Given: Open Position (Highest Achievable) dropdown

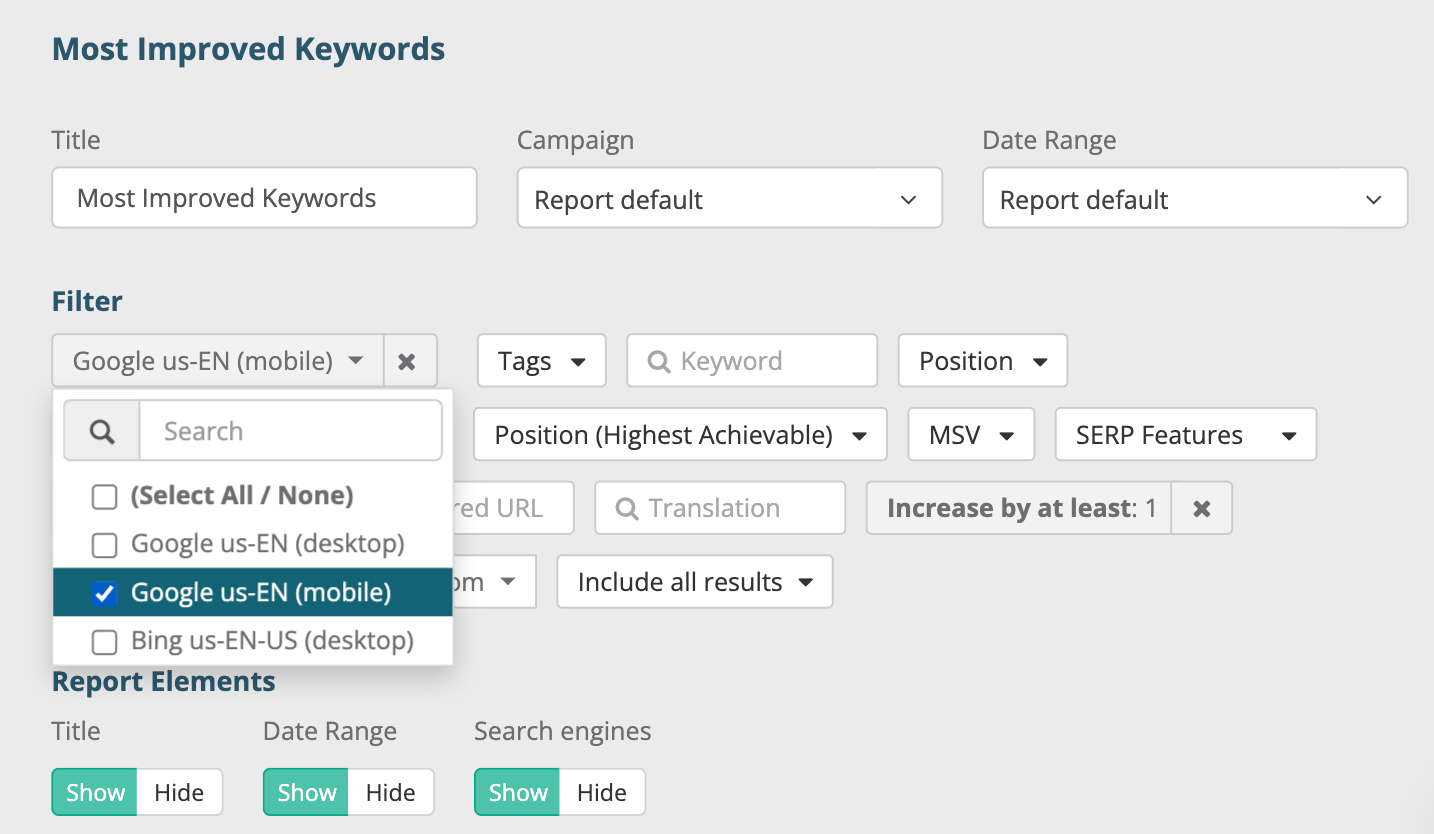Looking at the screenshot, I should [680, 435].
